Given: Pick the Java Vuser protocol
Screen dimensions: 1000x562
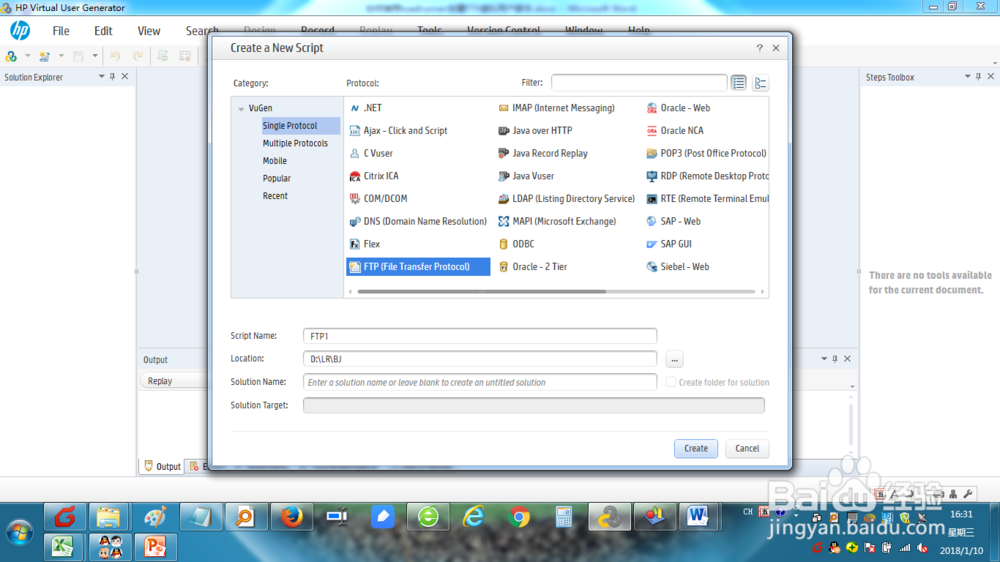Looking at the screenshot, I should (x=526, y=176).
